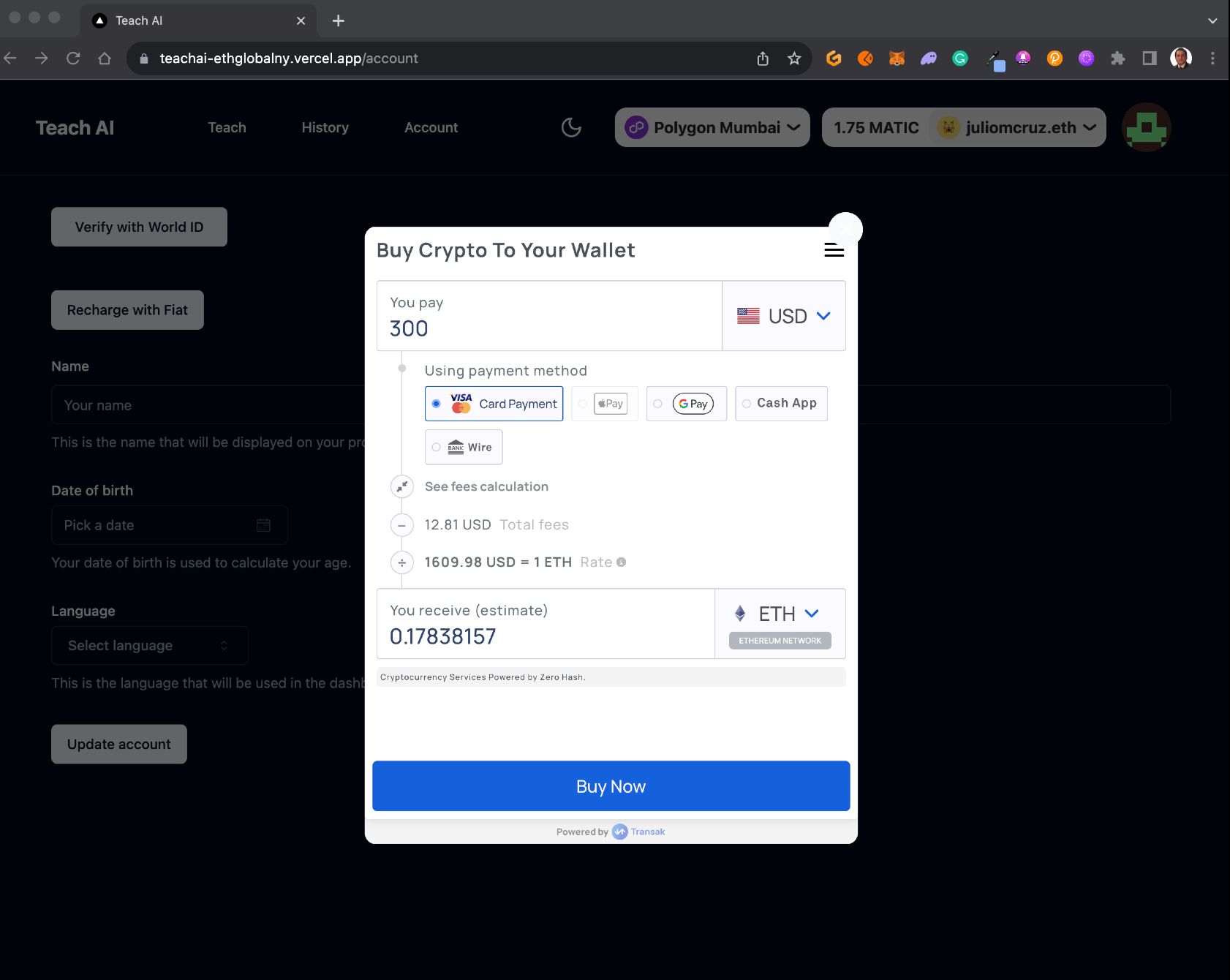Open the Transak hamburger menu

(834, 250)
